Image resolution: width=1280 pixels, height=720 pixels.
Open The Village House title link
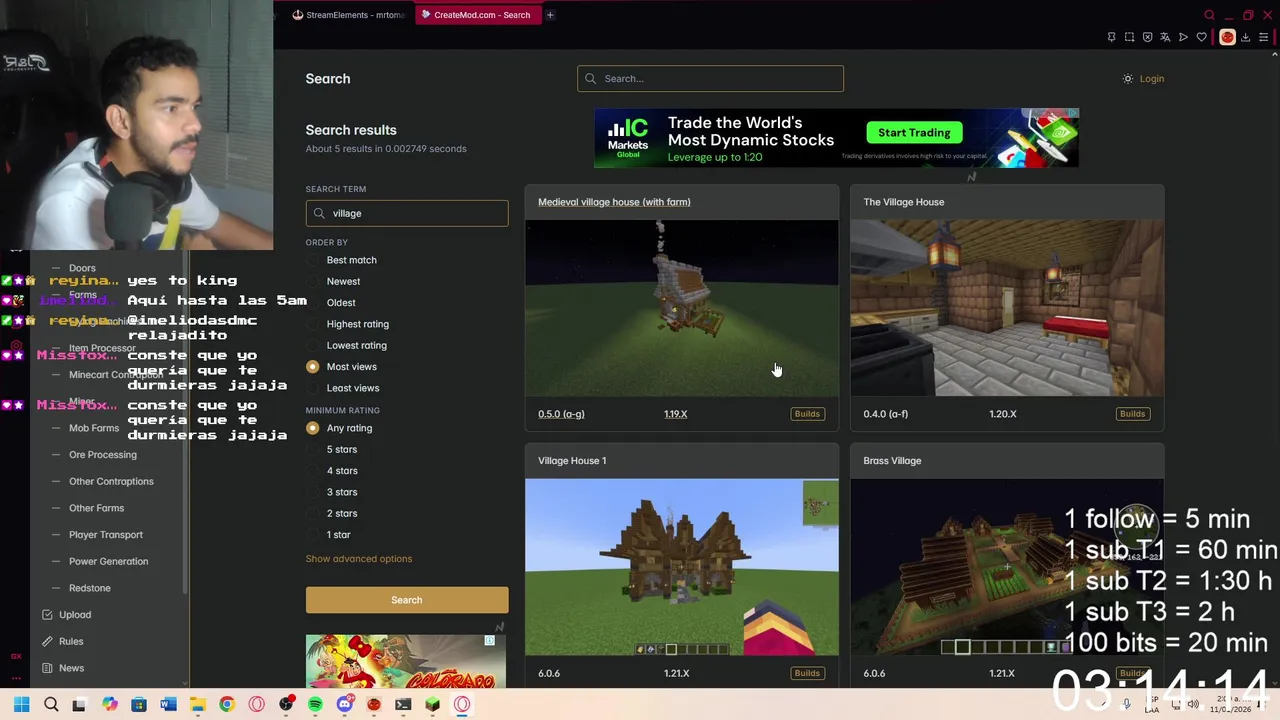coord(904,202)
